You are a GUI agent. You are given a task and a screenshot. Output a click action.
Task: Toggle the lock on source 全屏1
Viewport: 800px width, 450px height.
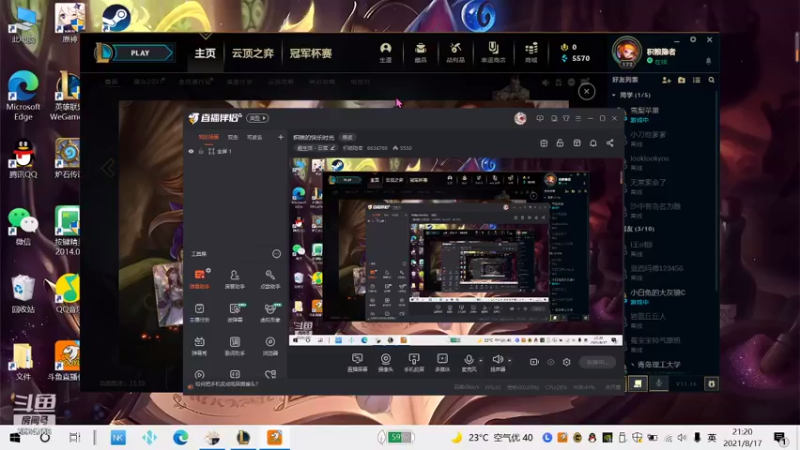pos(201,152)
